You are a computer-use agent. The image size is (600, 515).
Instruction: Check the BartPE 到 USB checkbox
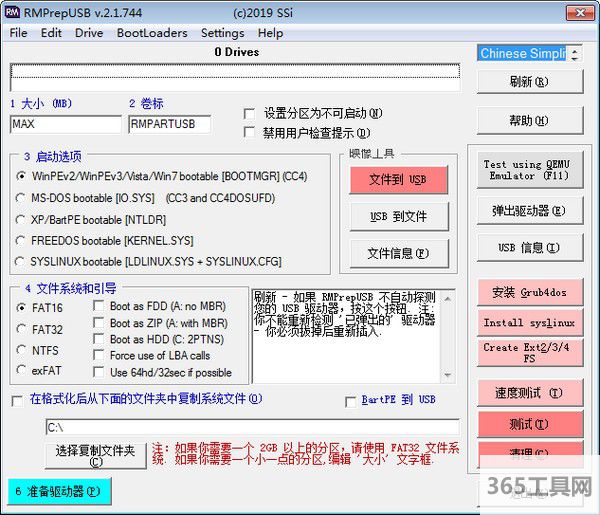click(x=350, y=400)
